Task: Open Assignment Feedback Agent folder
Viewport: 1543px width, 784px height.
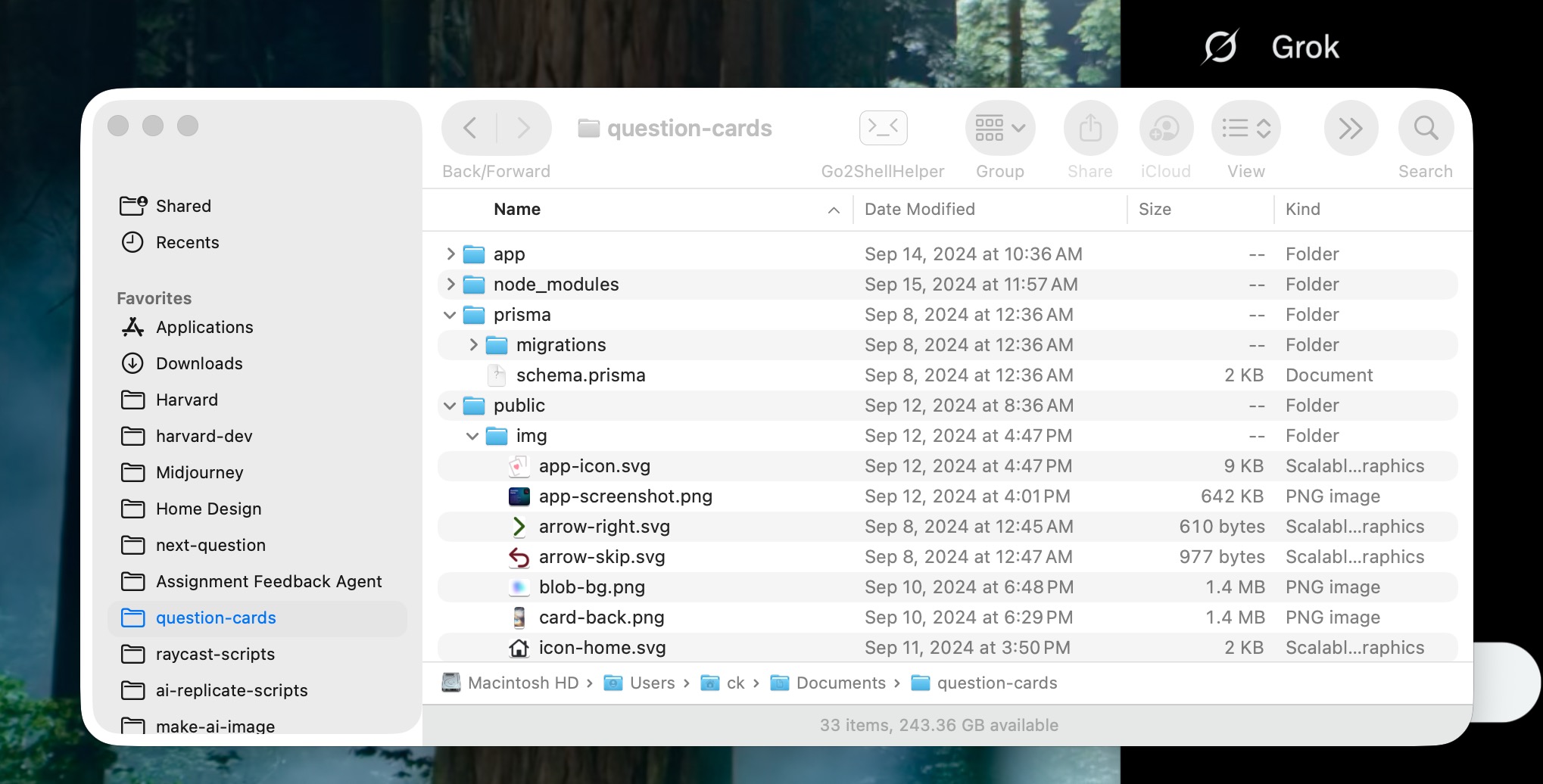Action: (x=257, y=581)
